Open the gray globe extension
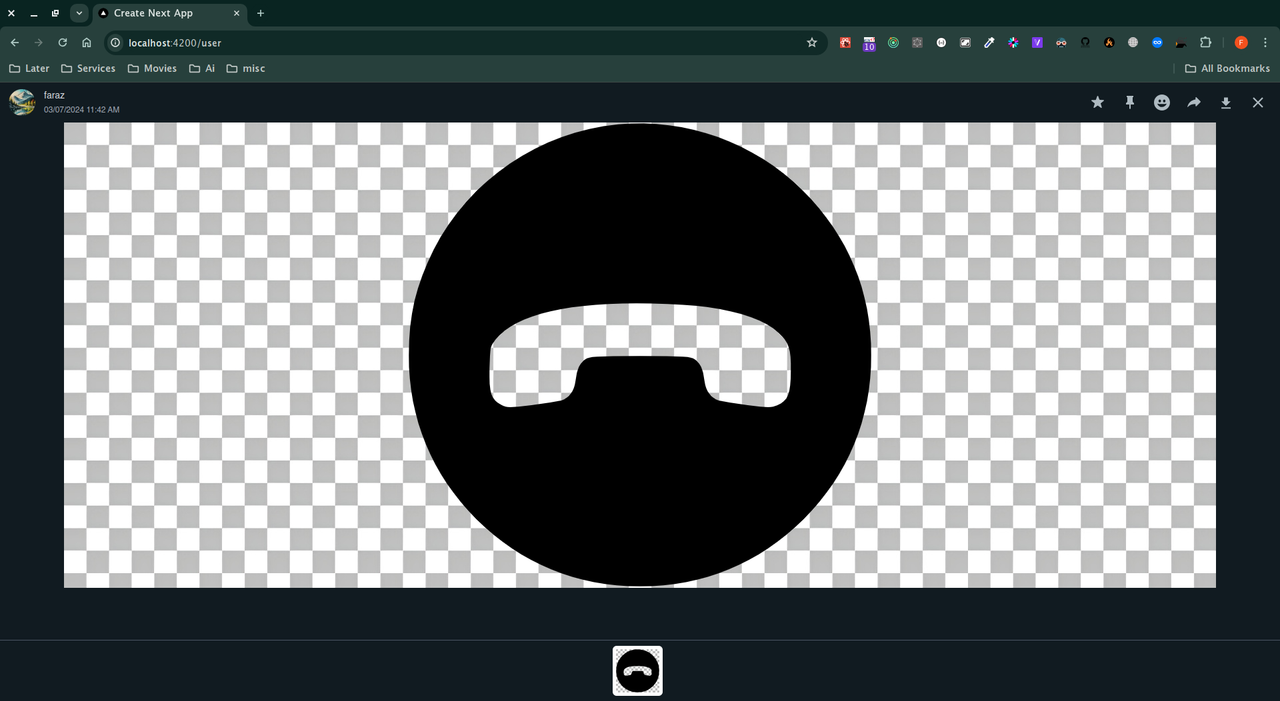 [1133, 43]
